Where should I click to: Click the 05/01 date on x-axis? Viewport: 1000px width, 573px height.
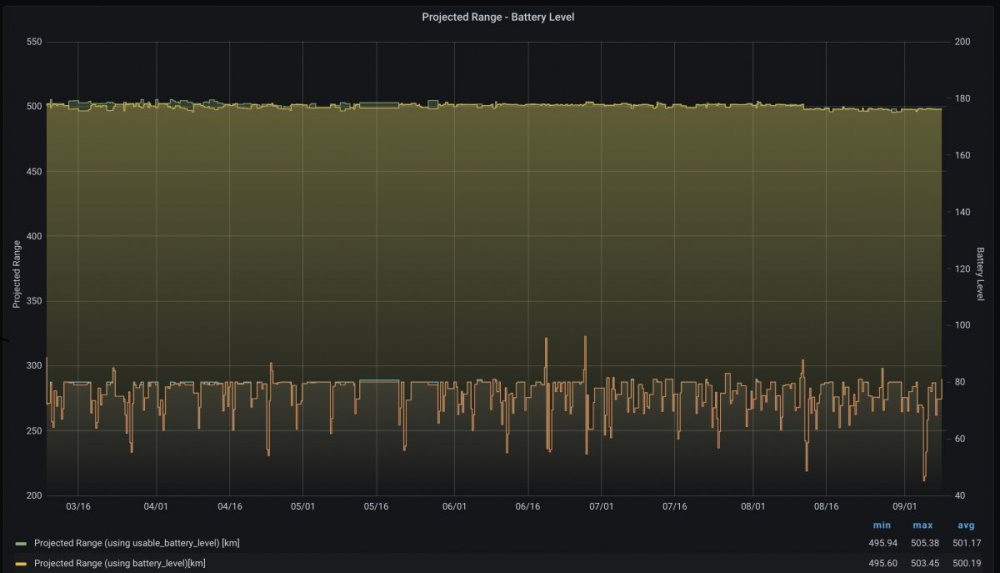coord(304,506)
